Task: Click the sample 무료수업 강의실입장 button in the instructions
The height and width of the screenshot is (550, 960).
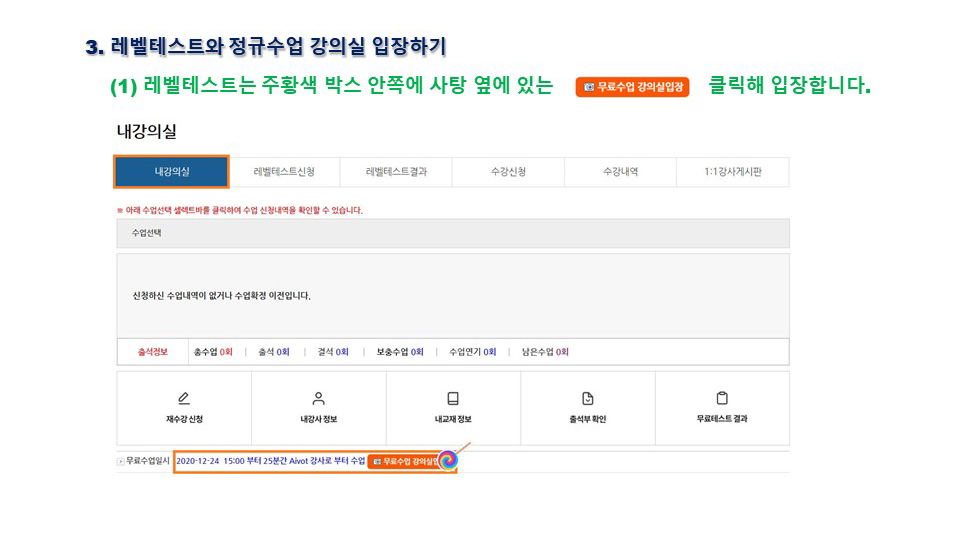Action: pyautogui.click(x=632, y=87)
